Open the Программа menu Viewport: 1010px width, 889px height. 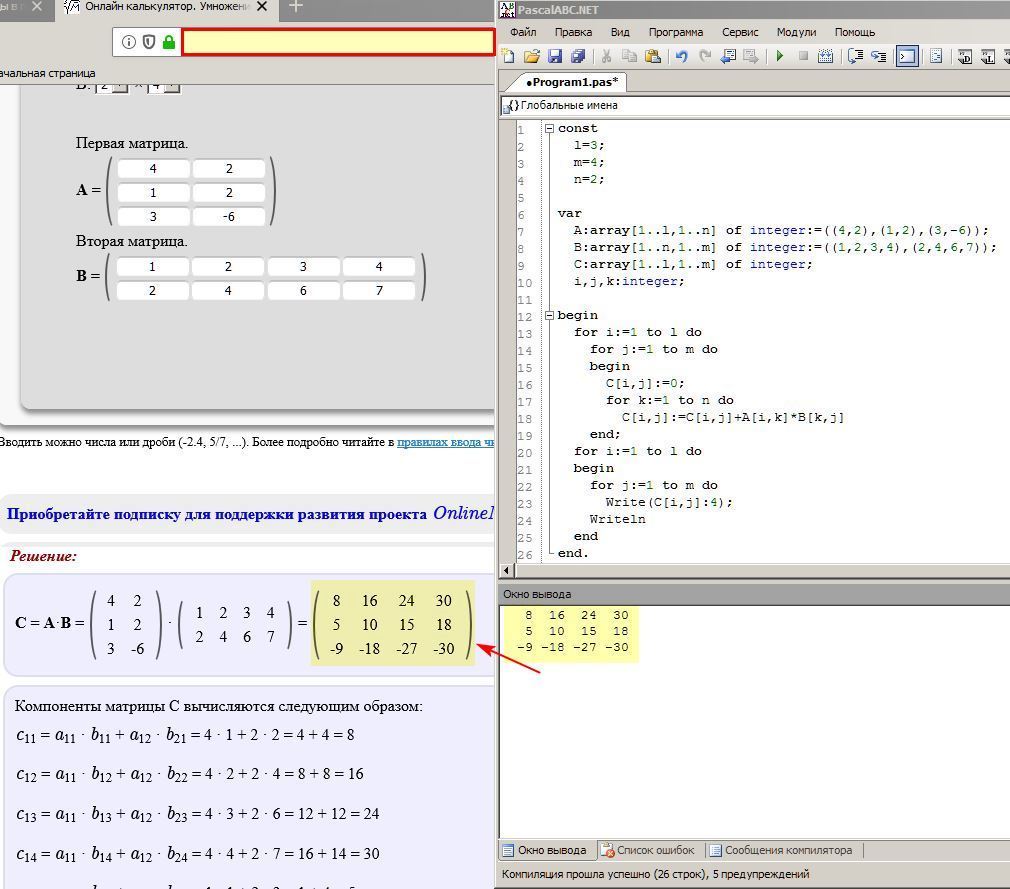click(x=675, y=32)
